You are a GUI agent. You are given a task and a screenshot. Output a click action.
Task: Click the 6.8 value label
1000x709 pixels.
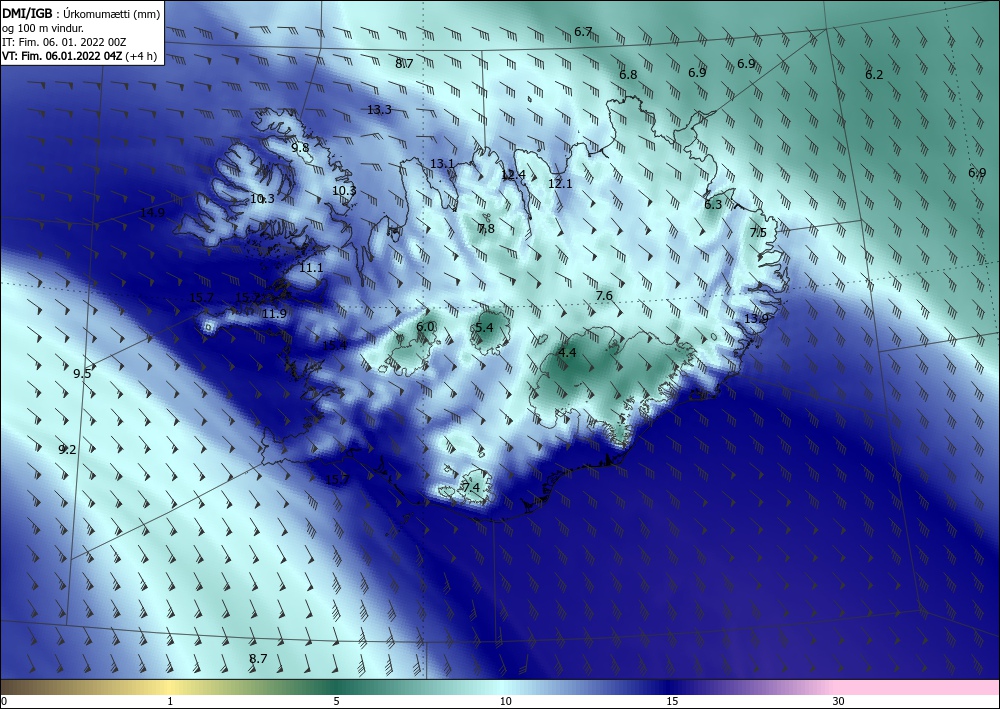pos(628,75)
